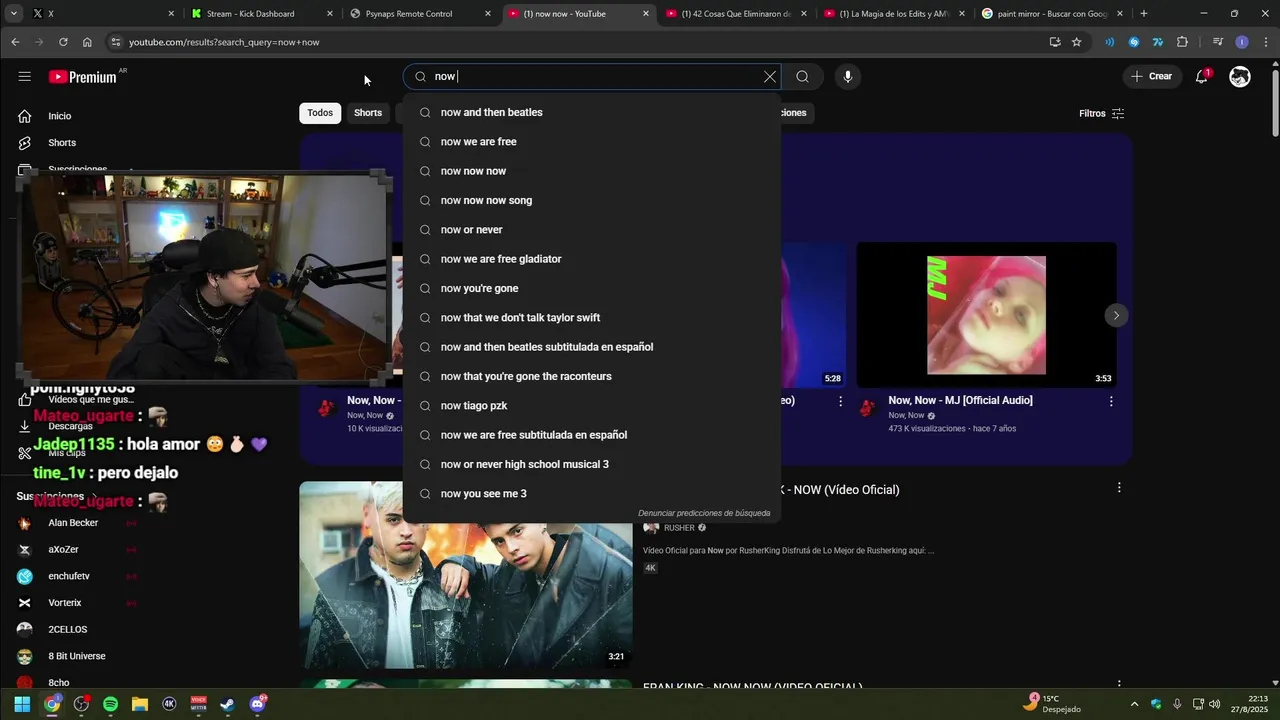Clear the search box with X

(x=770, y=77)
